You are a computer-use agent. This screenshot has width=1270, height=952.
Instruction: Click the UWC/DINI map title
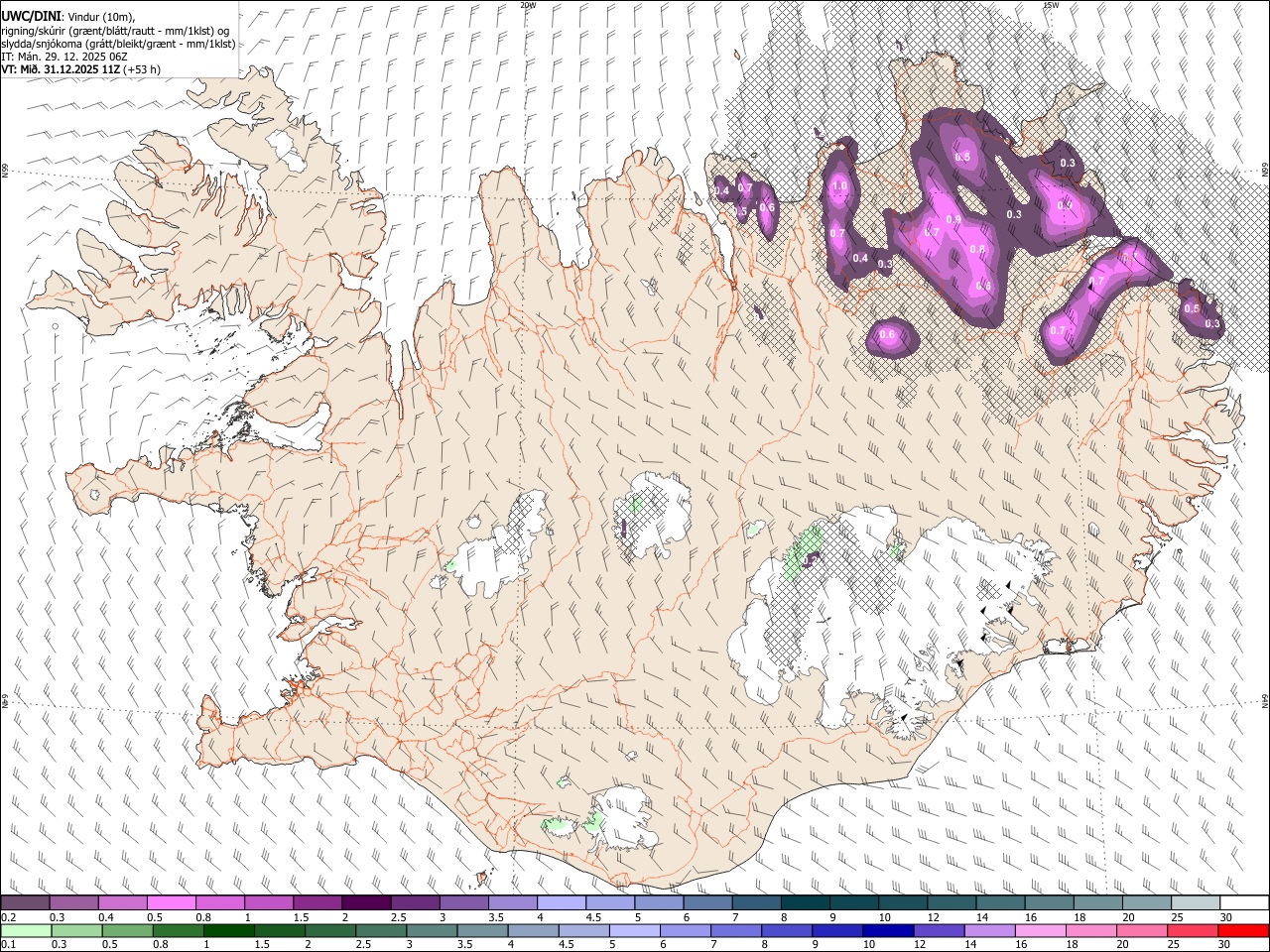(x=32, y=17)
